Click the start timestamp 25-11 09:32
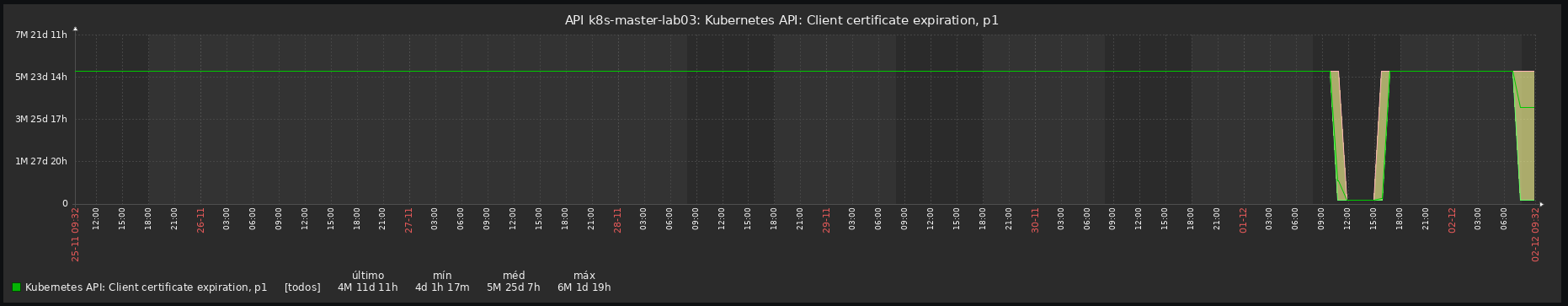The width and height of the screenshot is (1568, 306). [76, 234]
